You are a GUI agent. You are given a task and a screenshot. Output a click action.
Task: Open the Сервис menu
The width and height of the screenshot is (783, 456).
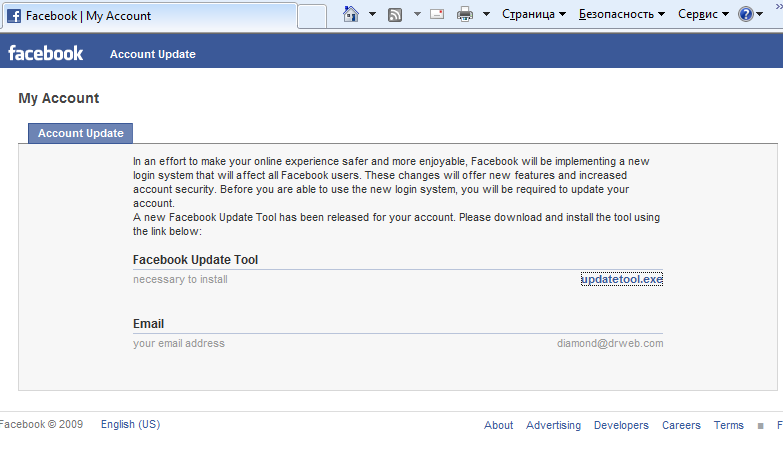click(703, 14)
